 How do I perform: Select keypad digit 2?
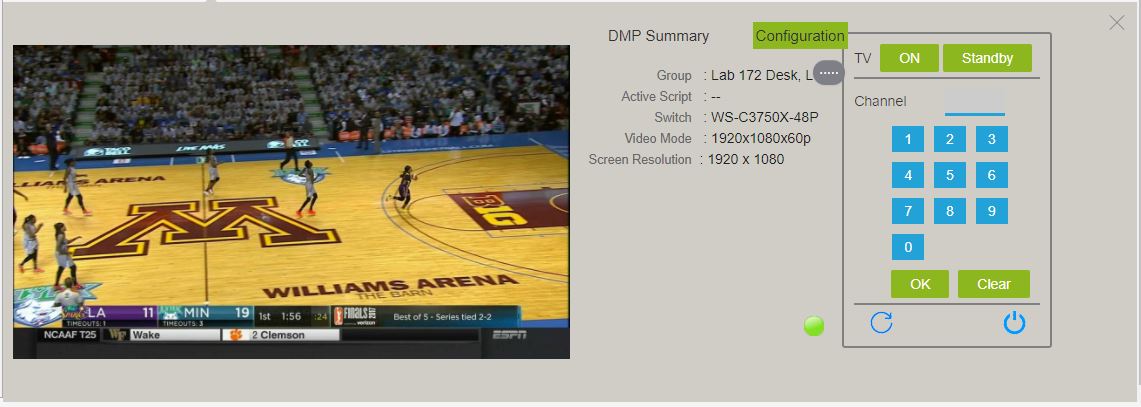tap(950, 139)
